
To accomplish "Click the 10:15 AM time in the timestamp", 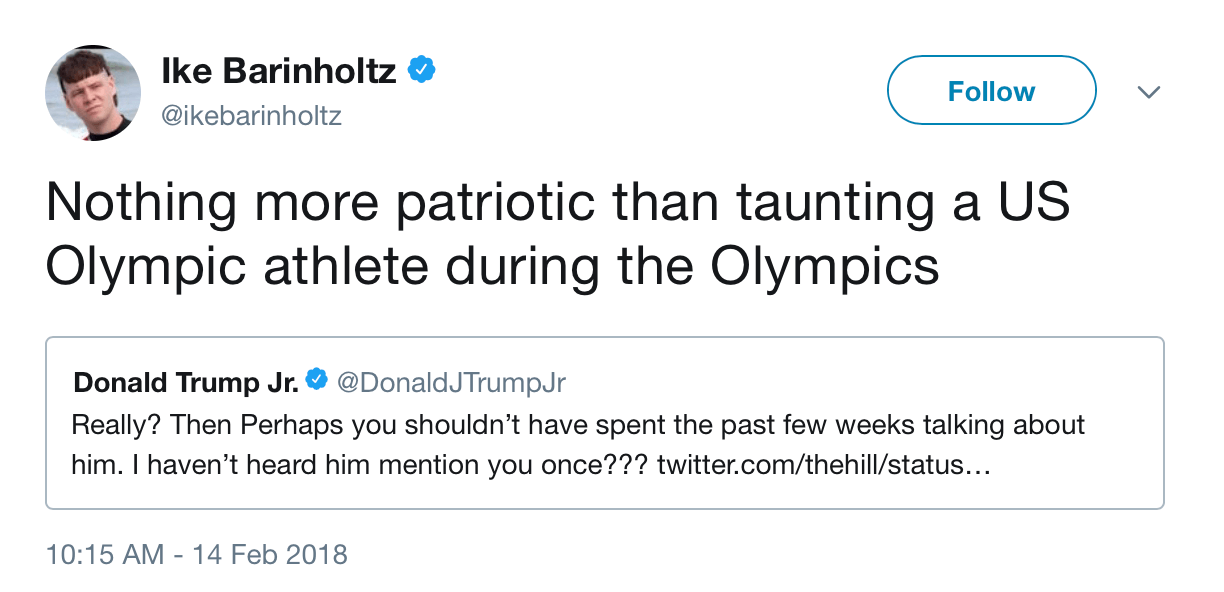I will [105, 554].
